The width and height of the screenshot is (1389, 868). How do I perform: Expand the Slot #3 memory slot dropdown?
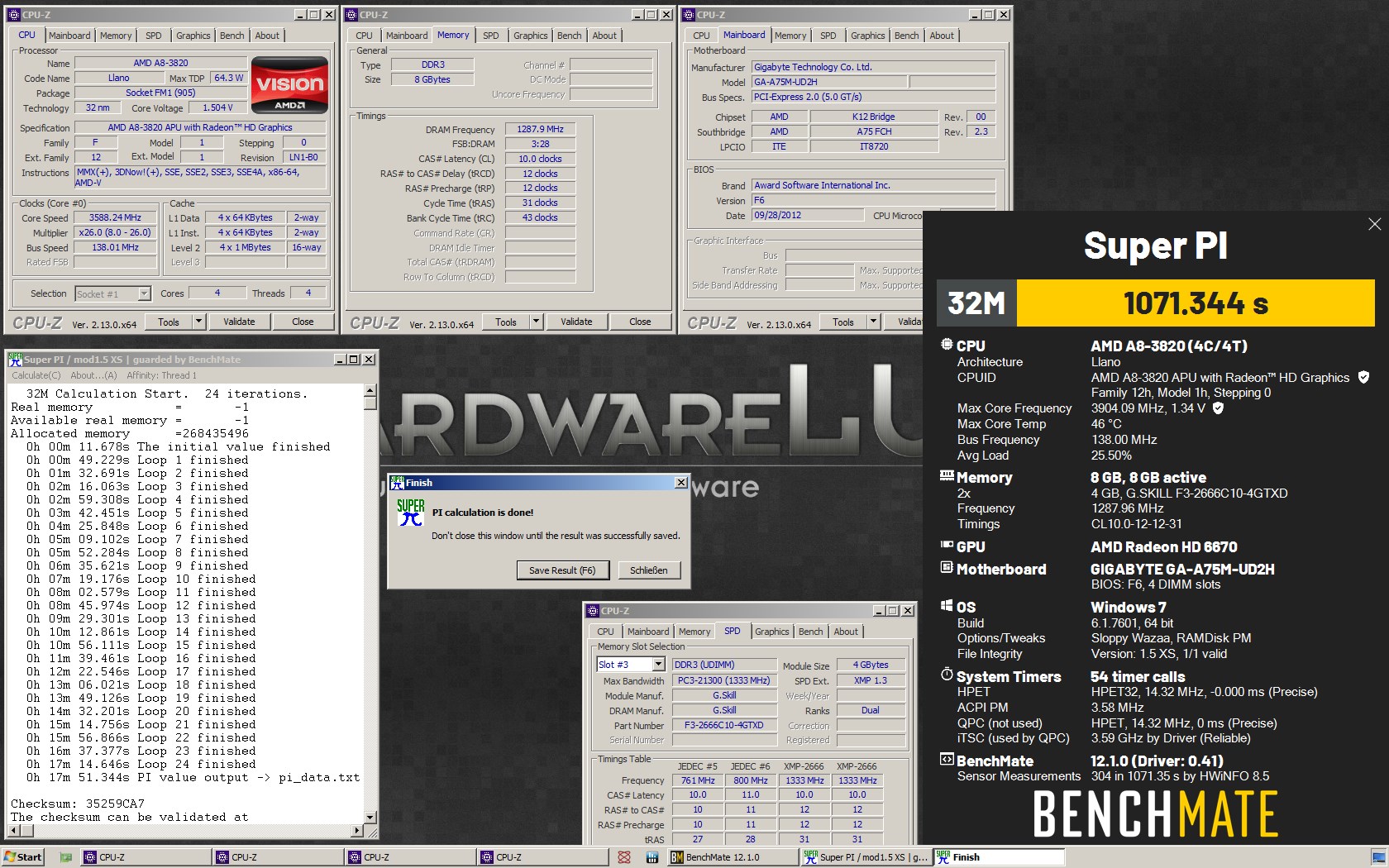click(x=658, y=665)
